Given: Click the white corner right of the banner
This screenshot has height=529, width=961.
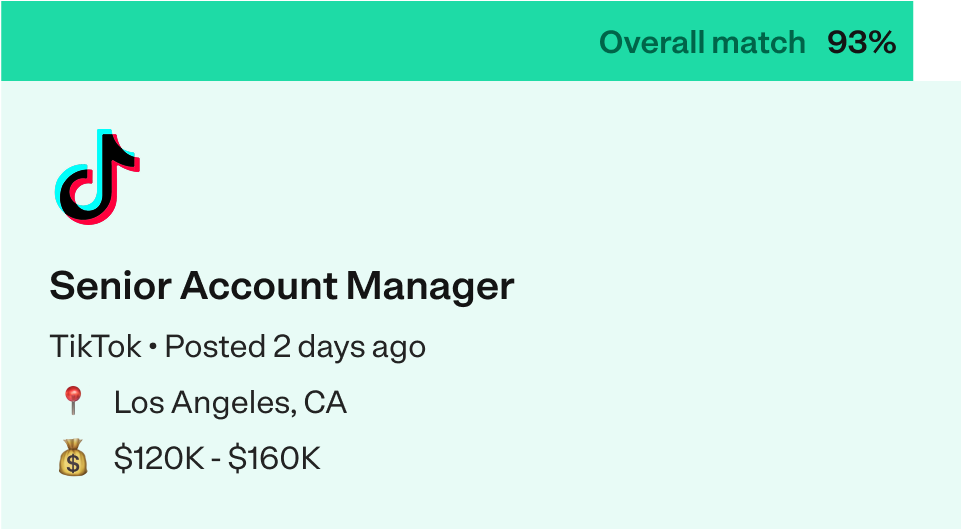Looking at the screenshot, I should (937, 41).
